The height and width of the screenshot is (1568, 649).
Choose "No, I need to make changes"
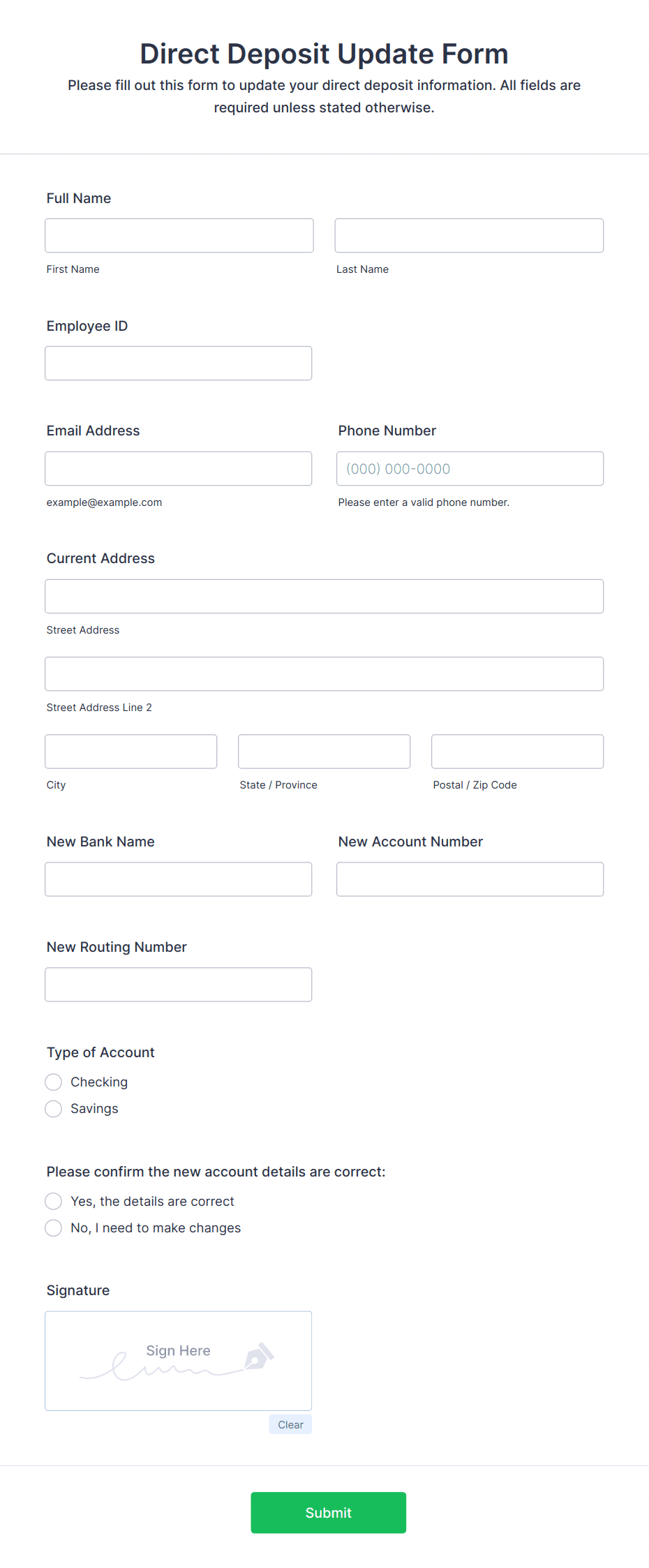click(x=53, y=1227)
